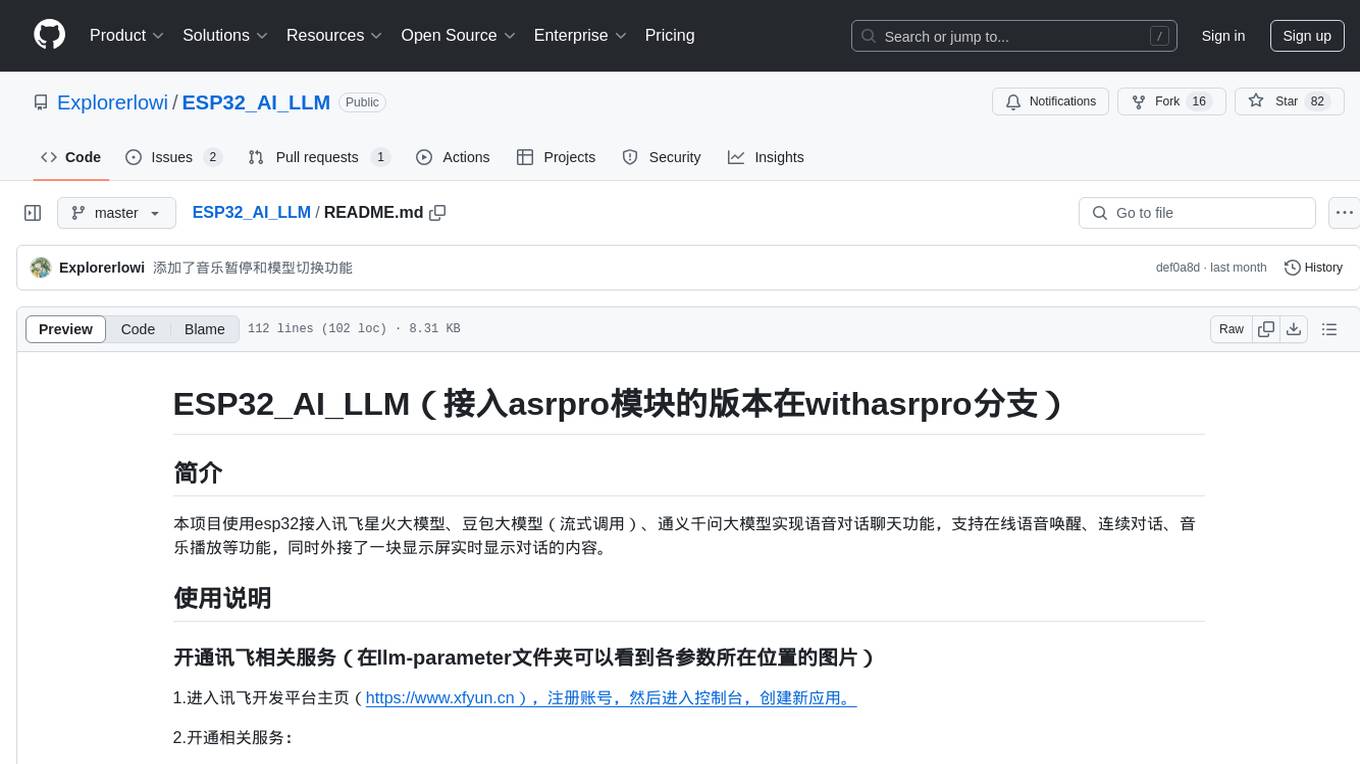Screen dimensions: 1360x764
Task: Switch to the Code tab
Action: [71, 157]
